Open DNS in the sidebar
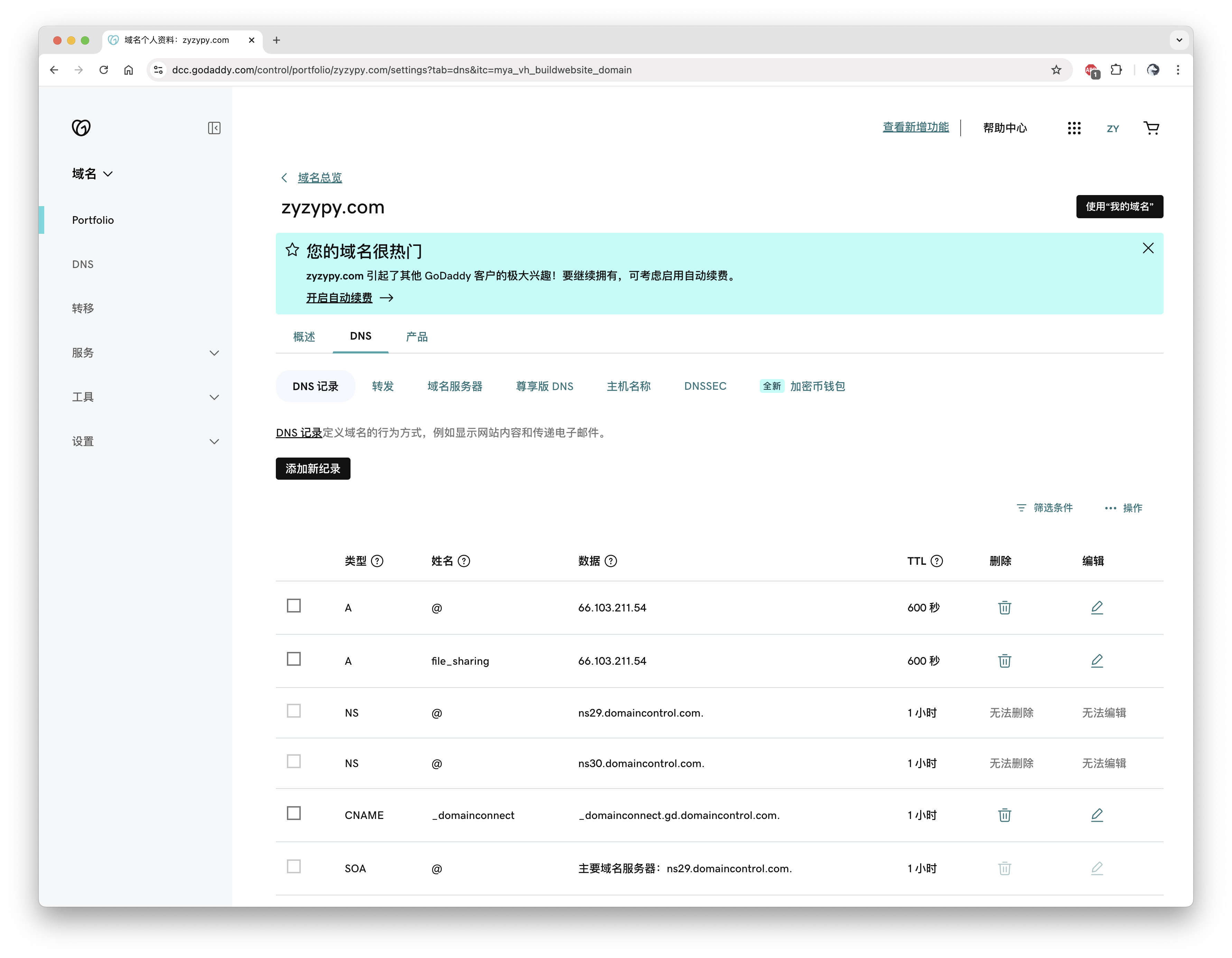This screenshot has width=1232, height=958. coord(82,264)
